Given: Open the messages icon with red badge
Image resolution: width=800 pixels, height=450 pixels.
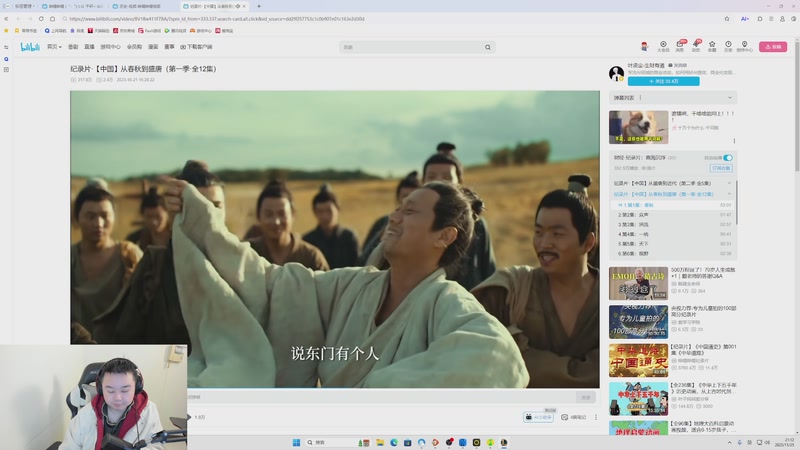Looking at the screenshot, I should click(x=680, y=46).
